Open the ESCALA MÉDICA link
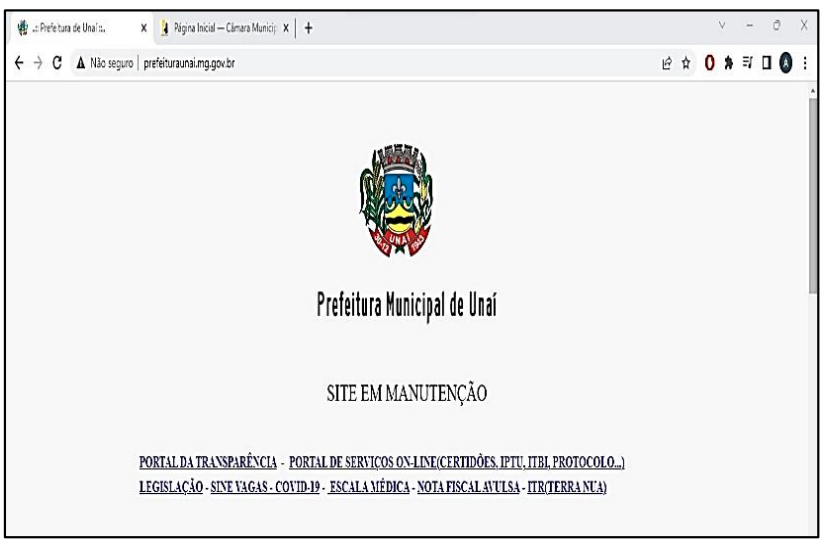This screenshot has width=834, height=547. (x=369, y=487)
